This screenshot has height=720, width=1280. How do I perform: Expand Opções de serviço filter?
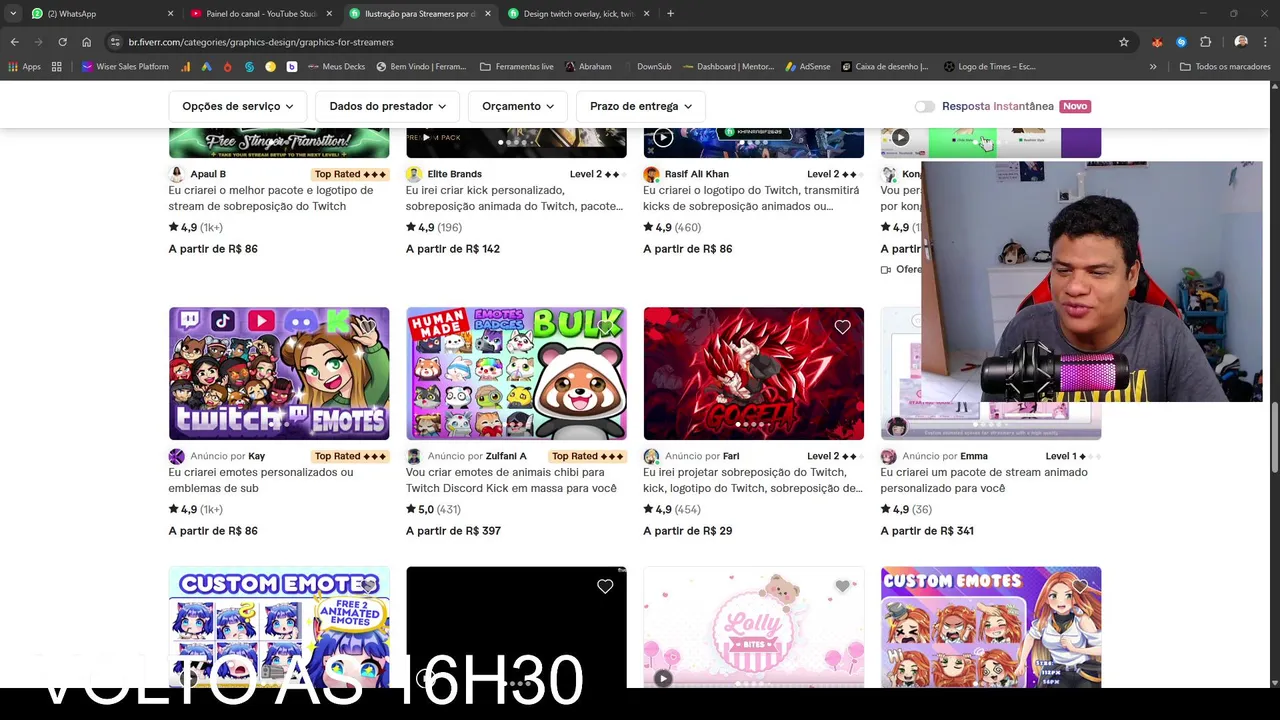pyautogui.click(x=238, y=106)
